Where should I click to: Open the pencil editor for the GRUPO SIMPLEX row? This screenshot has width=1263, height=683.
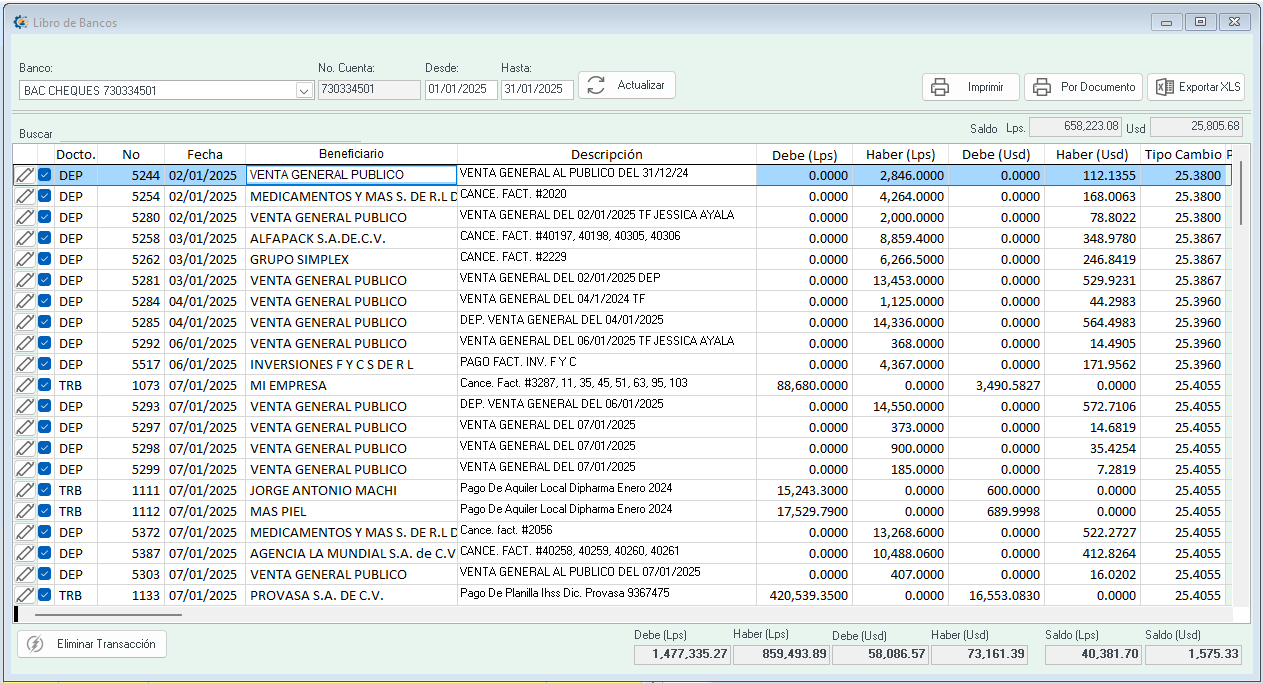(25, 259)
